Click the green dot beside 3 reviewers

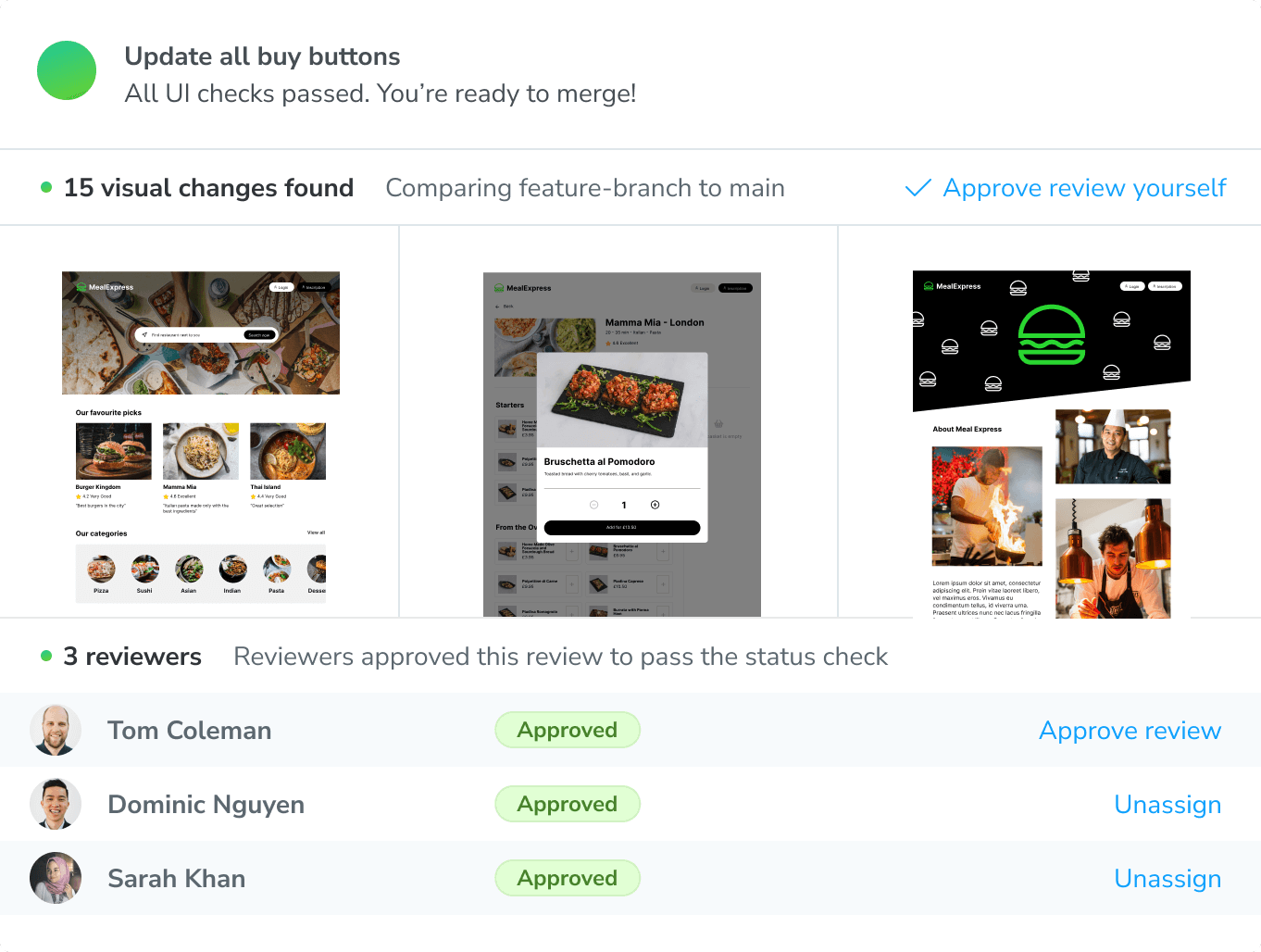tap(46, 657)
